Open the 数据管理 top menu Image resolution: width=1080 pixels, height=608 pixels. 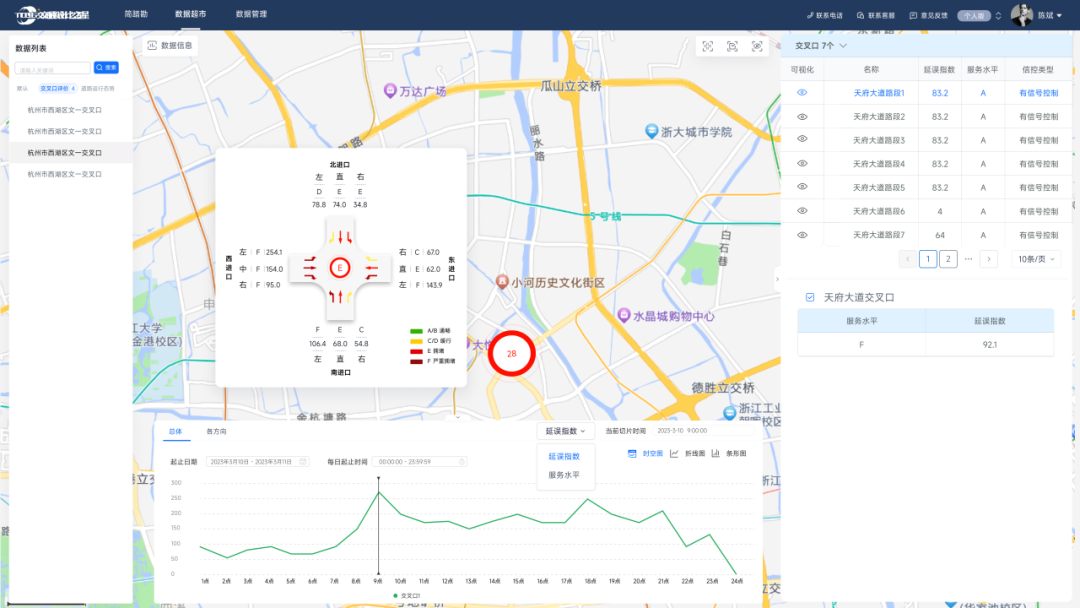251,15
